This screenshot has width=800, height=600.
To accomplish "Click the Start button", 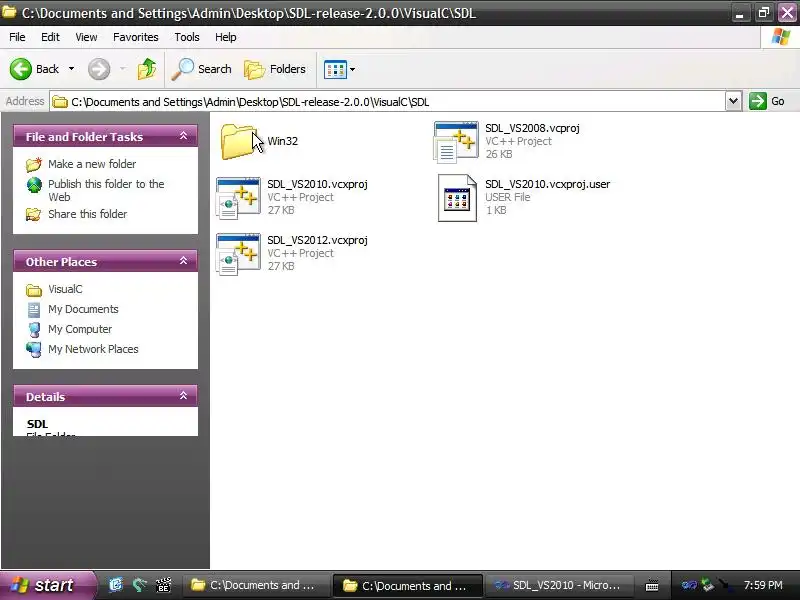I will [47, 585].
